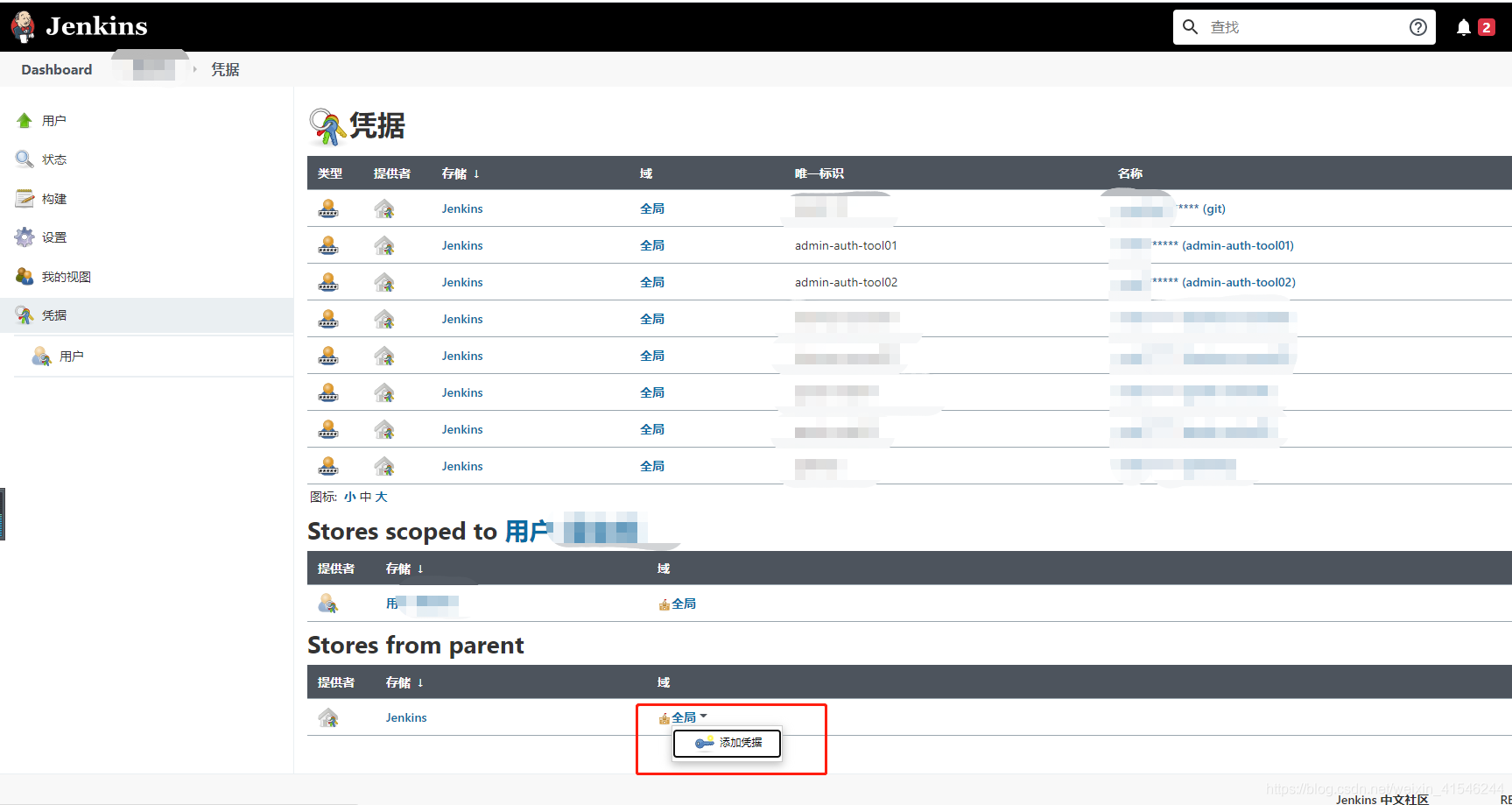
Task: Open 构建 notepad icon in sidebar
Action: tap(24, 199)
